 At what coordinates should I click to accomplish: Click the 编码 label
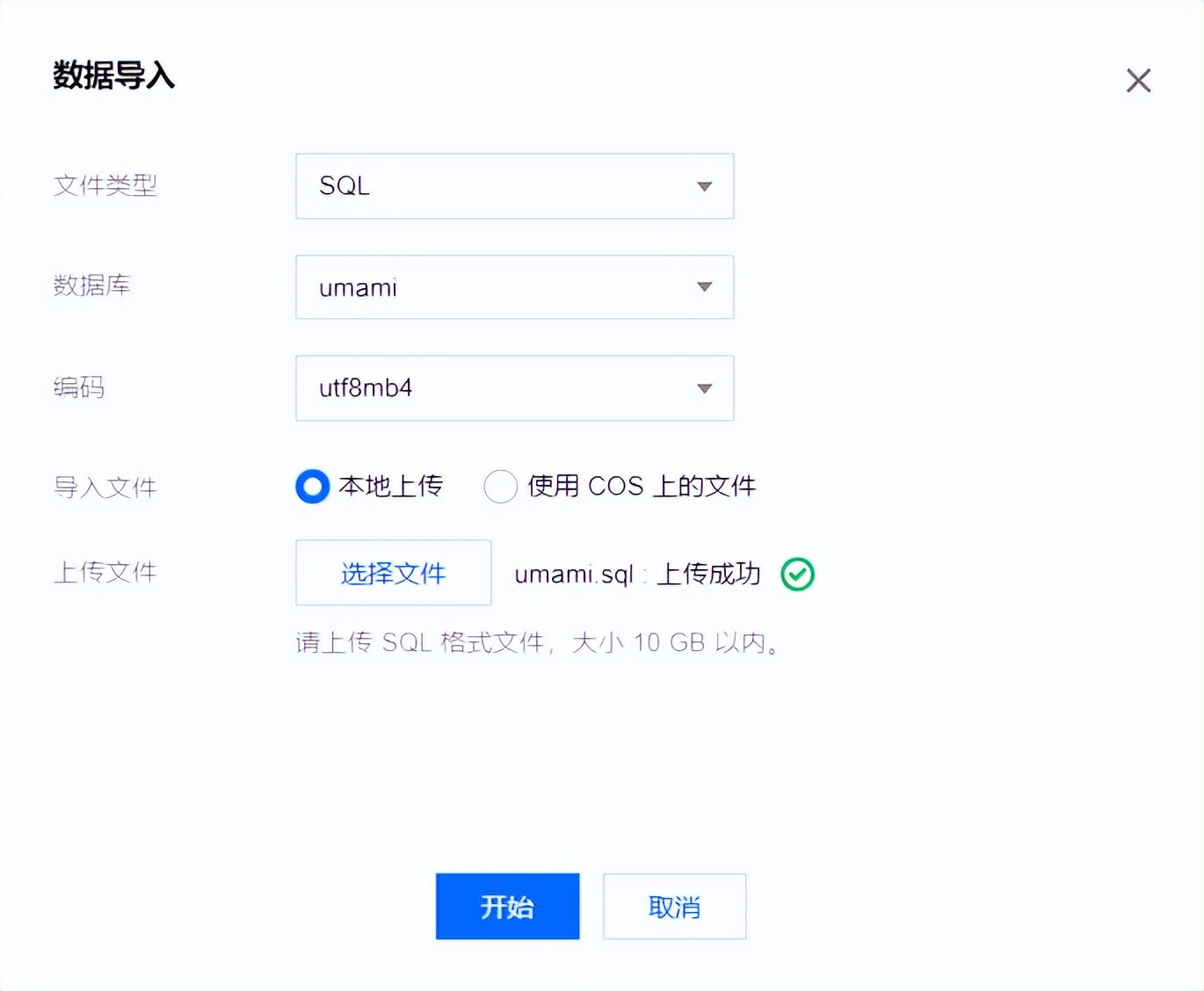(78, 387)
